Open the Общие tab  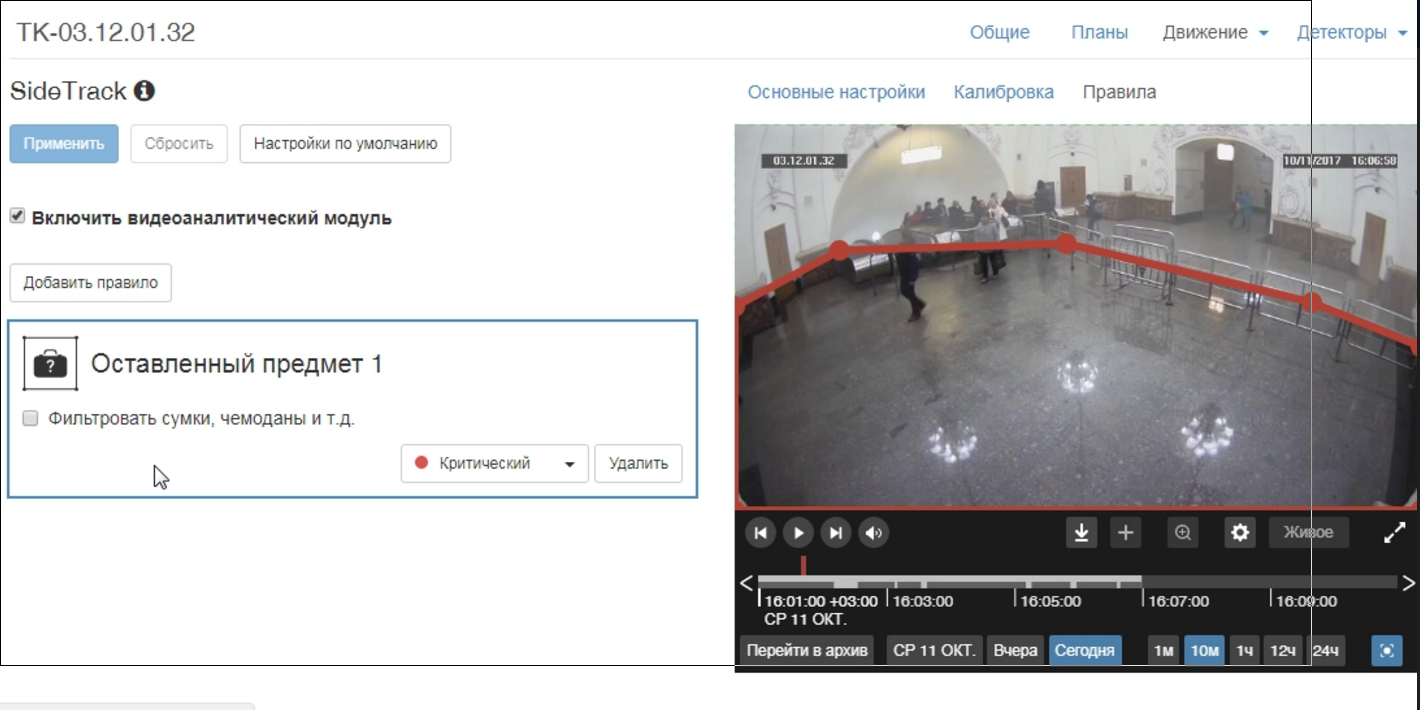click(999, 32)
